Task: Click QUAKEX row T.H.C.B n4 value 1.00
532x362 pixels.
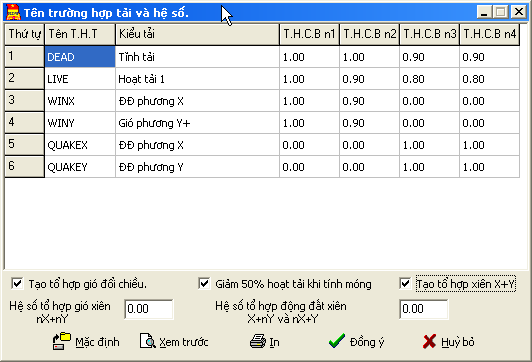Action: [490, 145]
